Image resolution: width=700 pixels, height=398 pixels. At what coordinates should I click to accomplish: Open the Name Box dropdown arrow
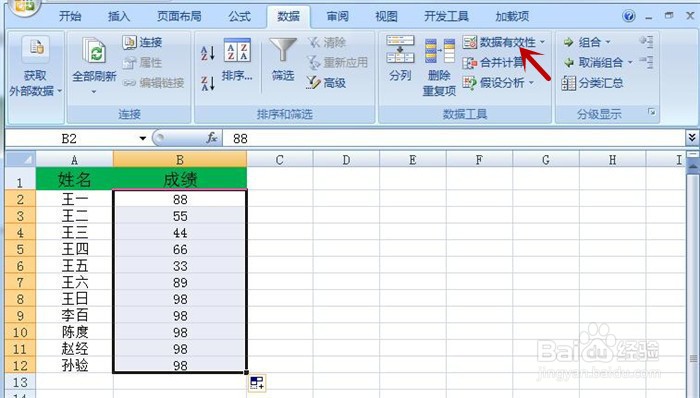tap(143, 138)
